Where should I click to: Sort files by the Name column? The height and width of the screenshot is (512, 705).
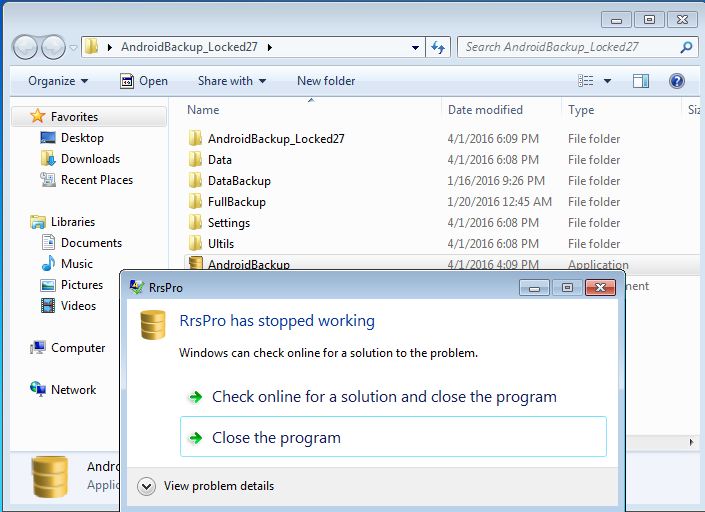203,110
